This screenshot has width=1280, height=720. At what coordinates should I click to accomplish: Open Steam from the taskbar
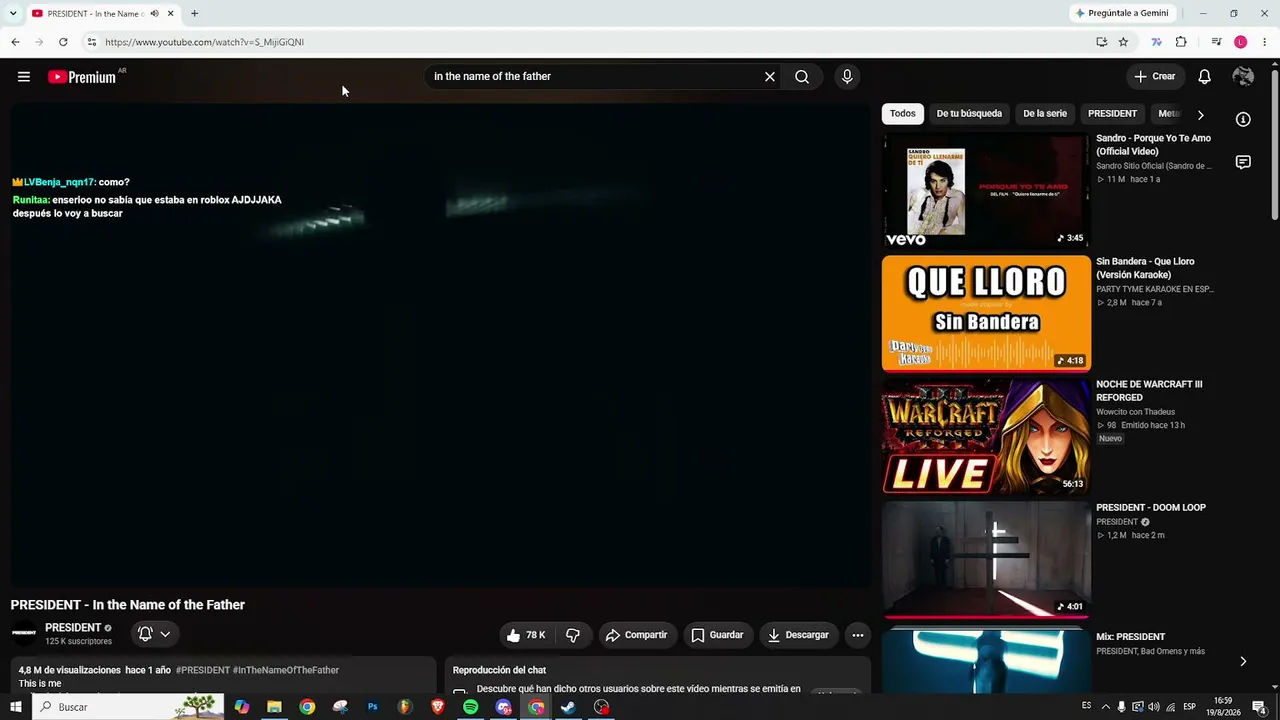click(x=568, y=707)
